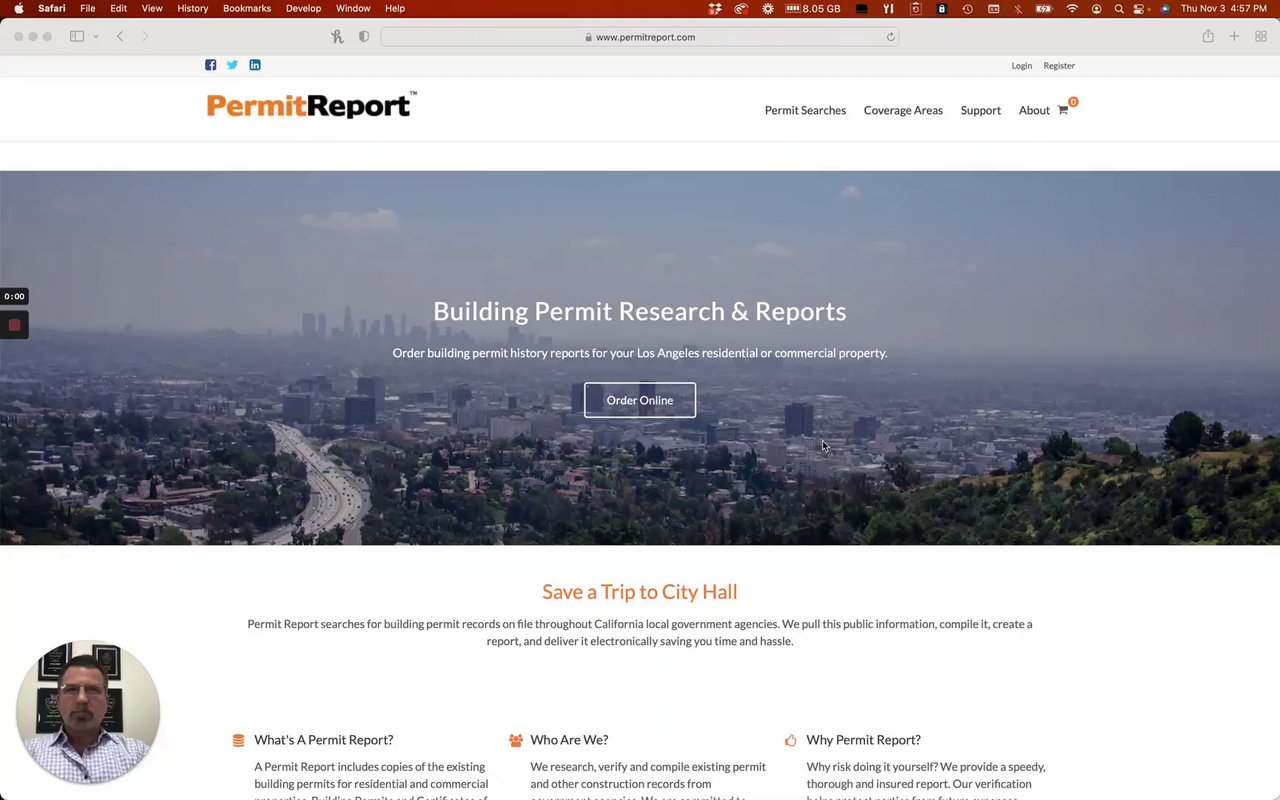1280x800 pixels.
Task: Click the PermitReport logo
Action: tap(311, 105)
